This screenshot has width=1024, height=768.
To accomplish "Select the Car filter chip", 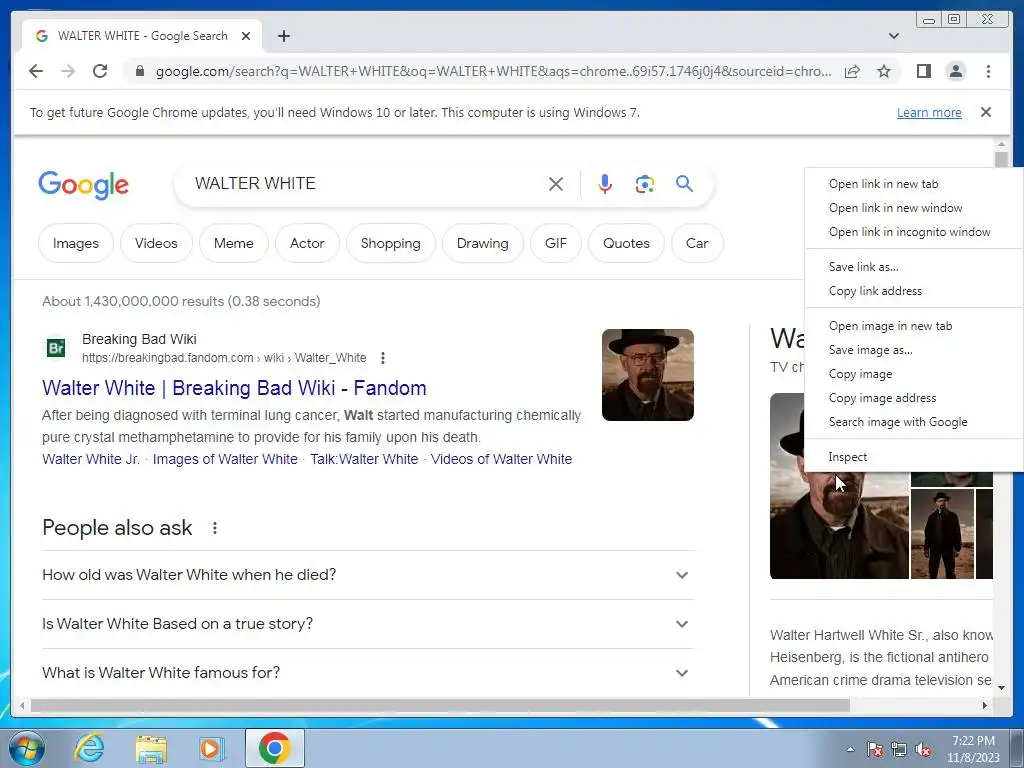I will (x=697, y=244).
